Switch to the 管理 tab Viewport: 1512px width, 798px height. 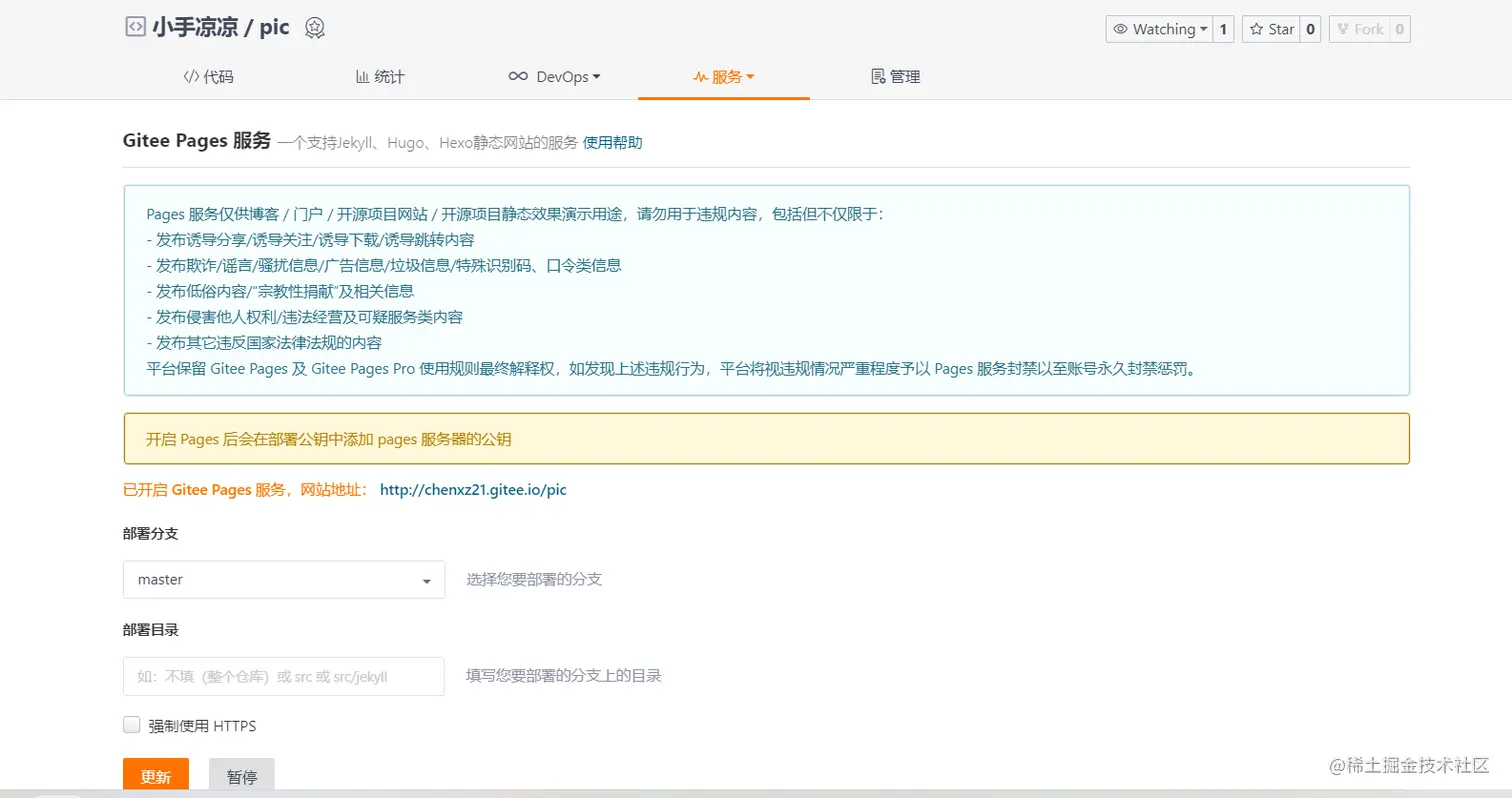895,77
